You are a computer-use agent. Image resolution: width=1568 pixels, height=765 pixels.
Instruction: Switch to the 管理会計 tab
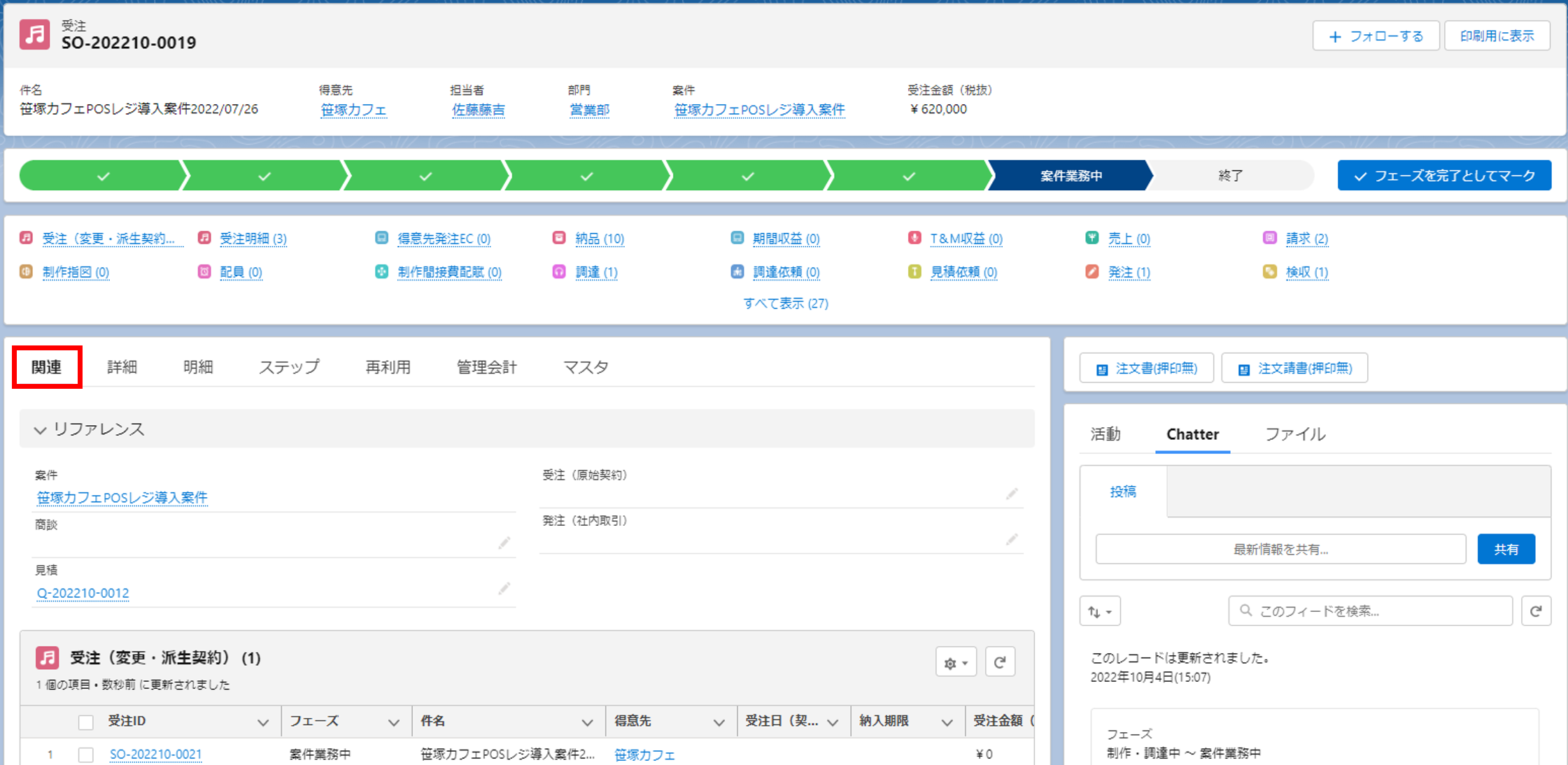pos(486,367)
